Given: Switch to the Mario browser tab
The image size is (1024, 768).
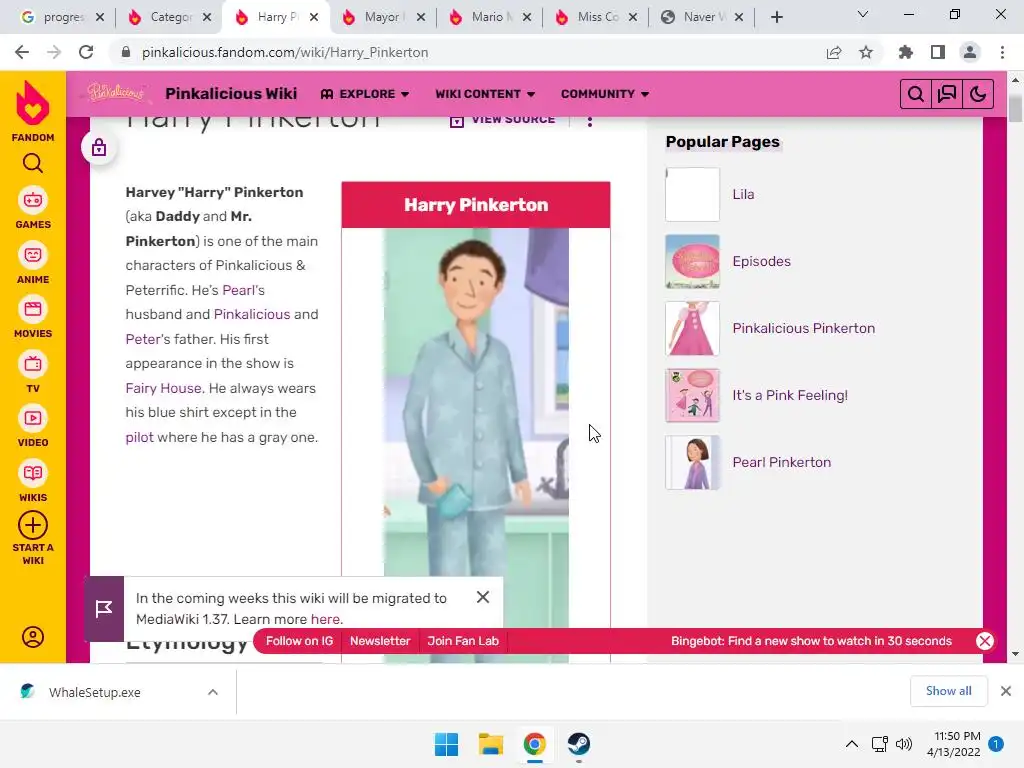Looking at the screenshot, I should pyautogui.click(x=488, y=17).
